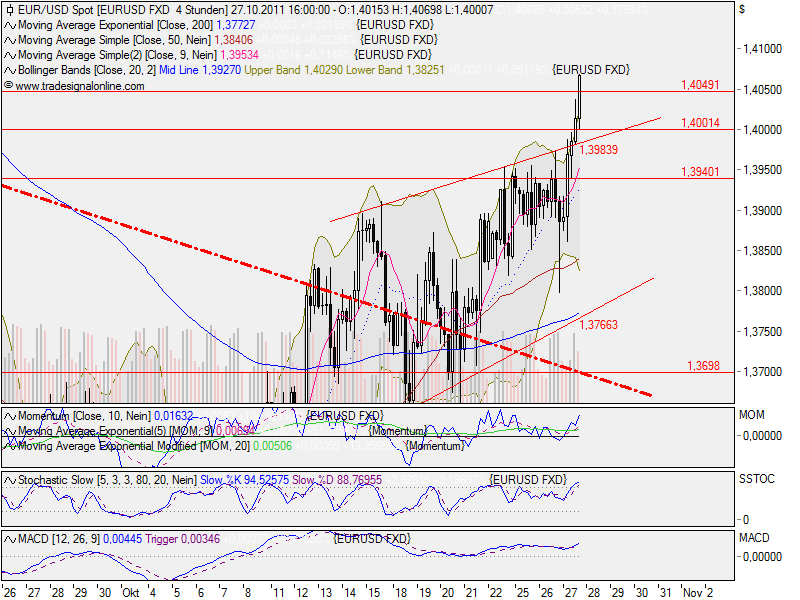
Task: Click Lower Band 1,38251 label
Action: (x=395, y=70)
